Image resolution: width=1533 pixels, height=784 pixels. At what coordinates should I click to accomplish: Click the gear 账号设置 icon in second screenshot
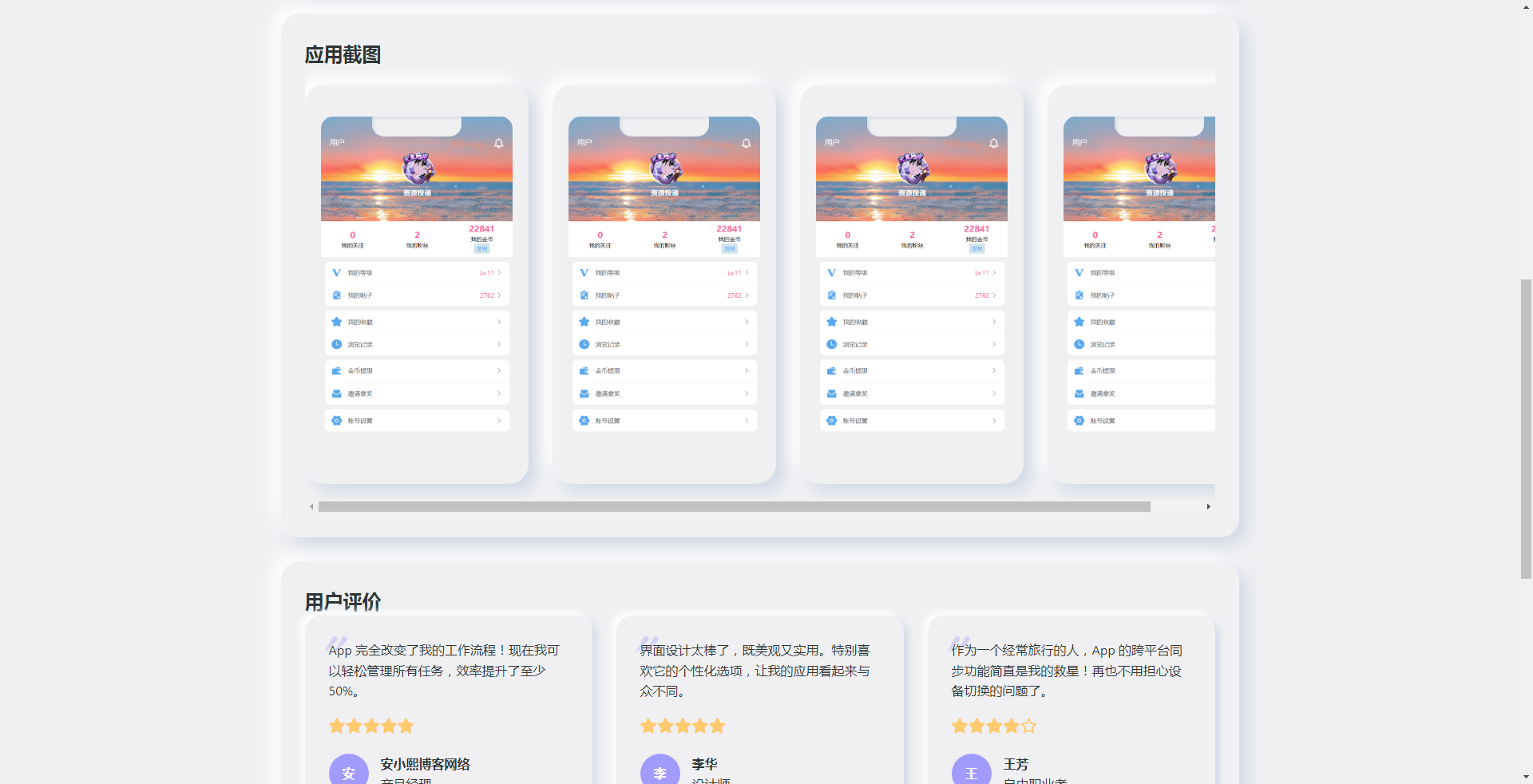pos(584,421)
